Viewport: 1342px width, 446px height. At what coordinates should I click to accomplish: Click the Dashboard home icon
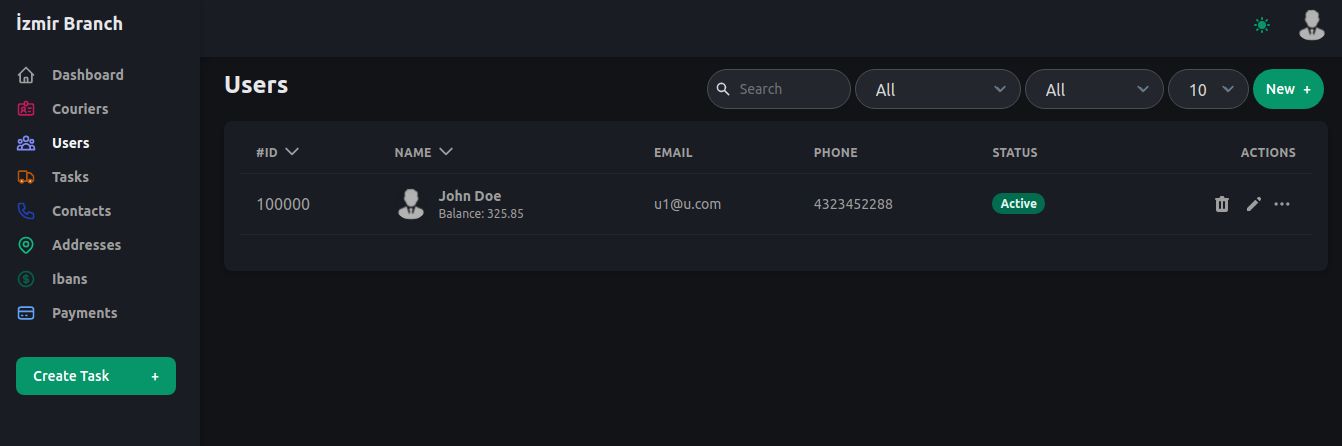pyautogui.click(x=27, y=75)
